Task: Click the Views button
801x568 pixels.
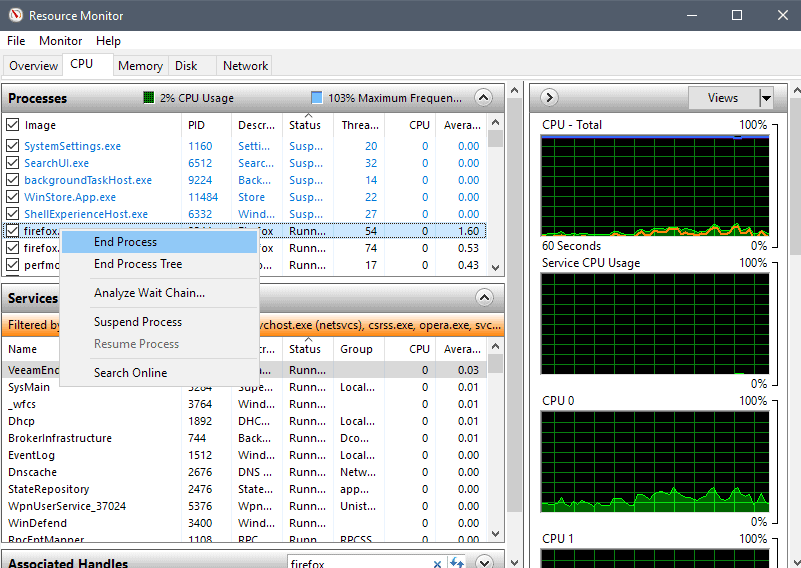Action: tap(722, 98)
